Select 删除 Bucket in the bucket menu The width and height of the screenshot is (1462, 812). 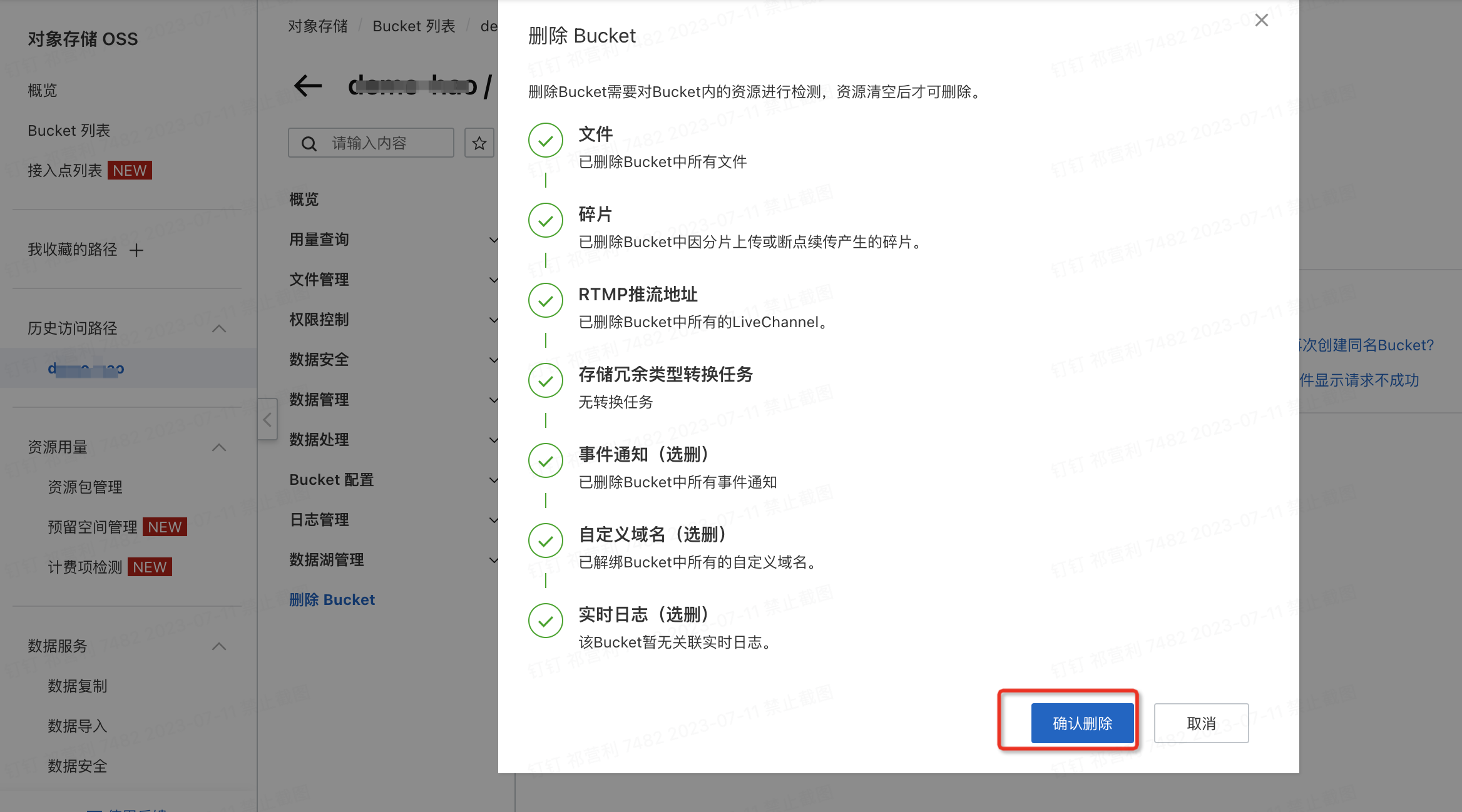tap(332, 600)
